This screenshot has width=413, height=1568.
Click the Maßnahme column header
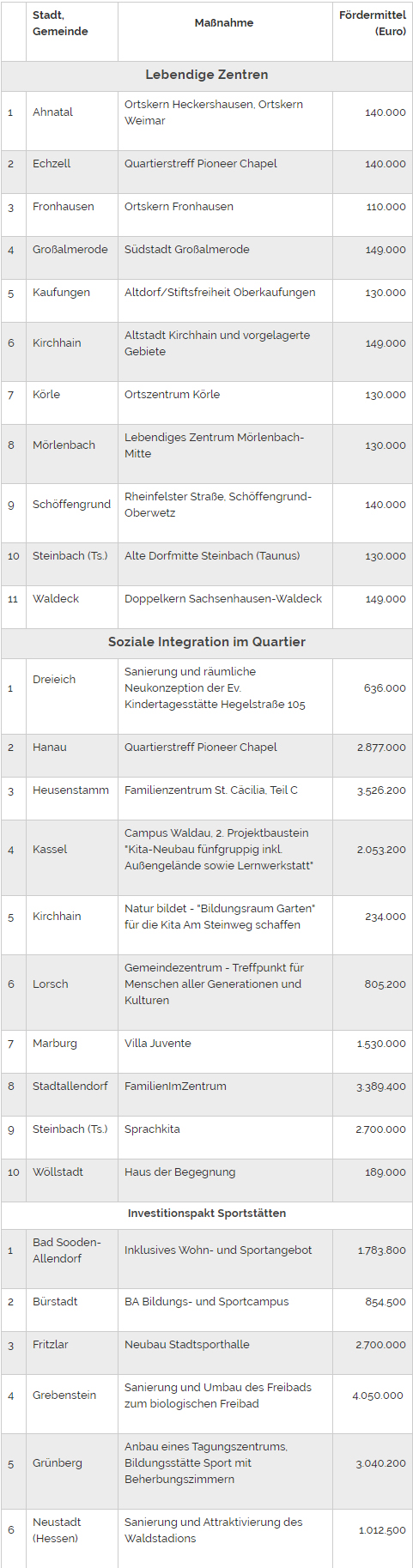[x=224, y=23]
